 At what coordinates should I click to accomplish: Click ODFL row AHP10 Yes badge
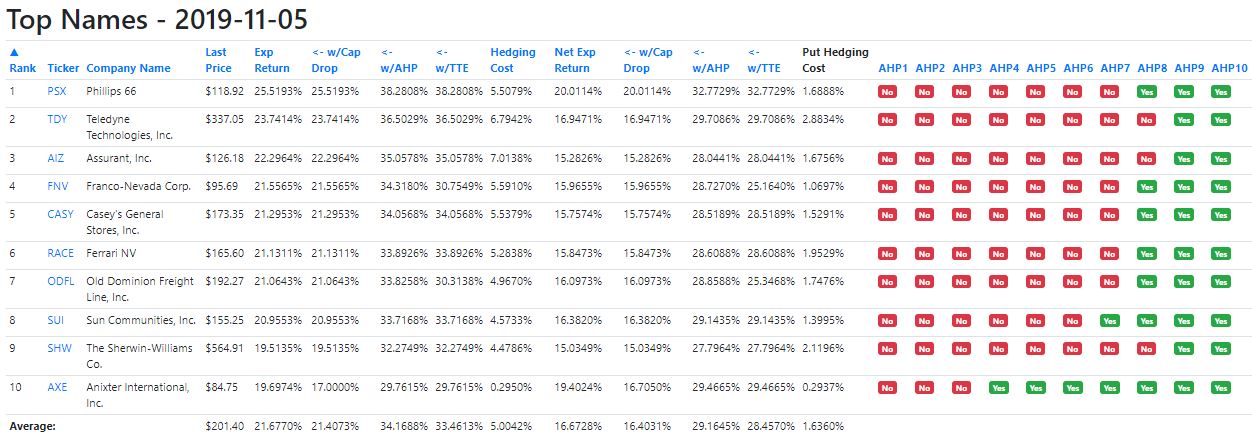click(1221, 282)
